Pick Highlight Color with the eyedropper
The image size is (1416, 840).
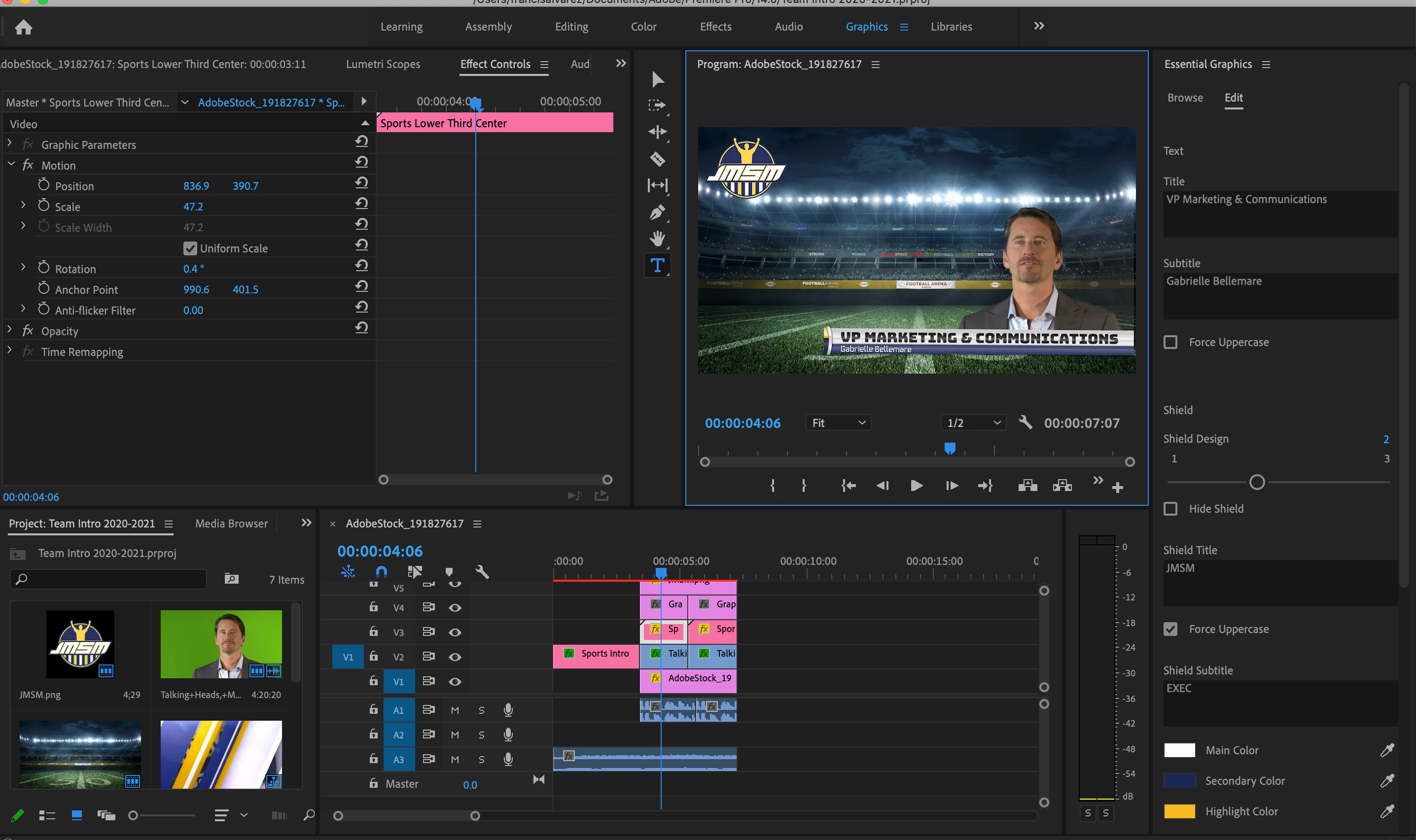(1386, 811)
